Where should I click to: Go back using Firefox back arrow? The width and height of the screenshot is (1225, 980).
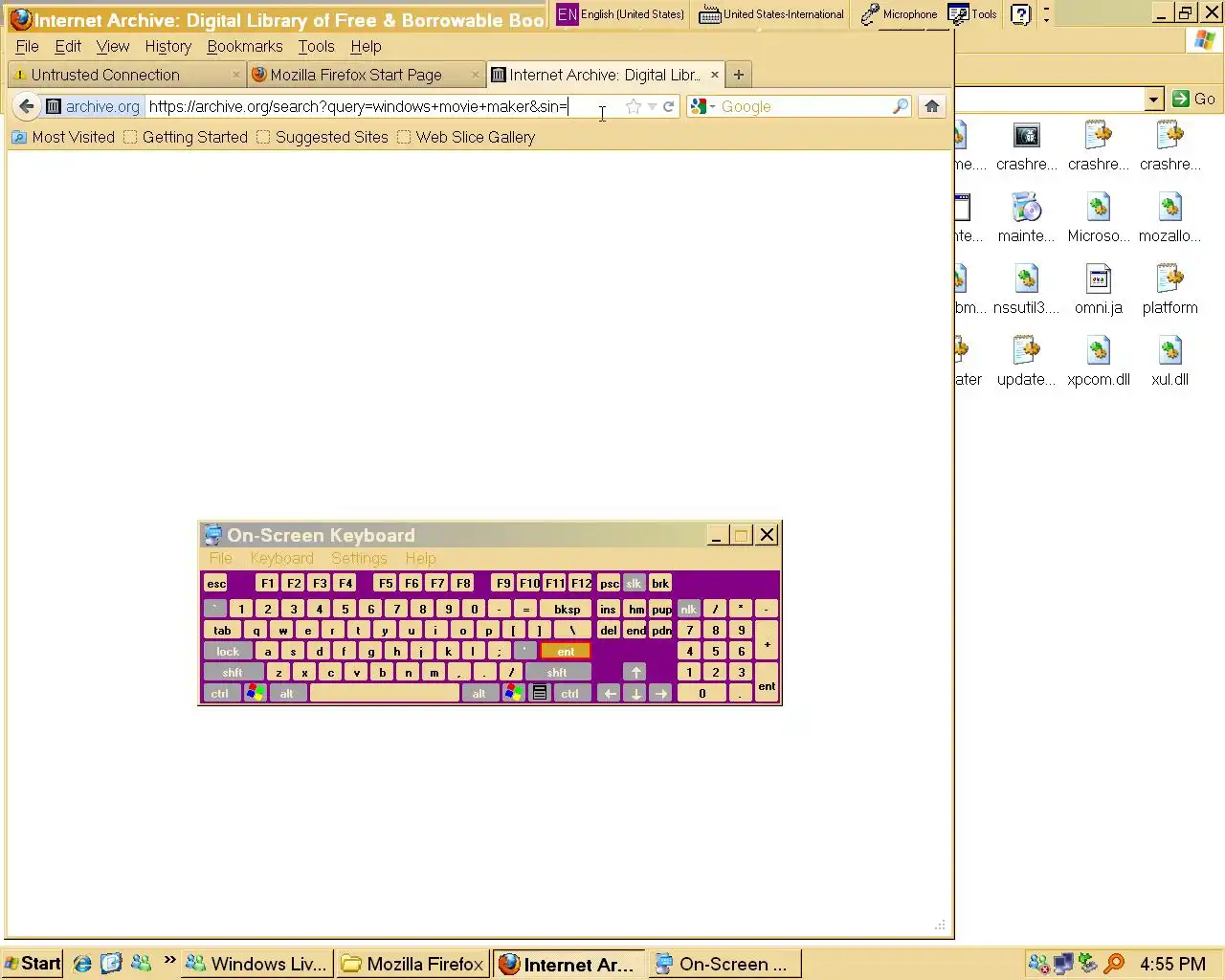tap(27, 106)
